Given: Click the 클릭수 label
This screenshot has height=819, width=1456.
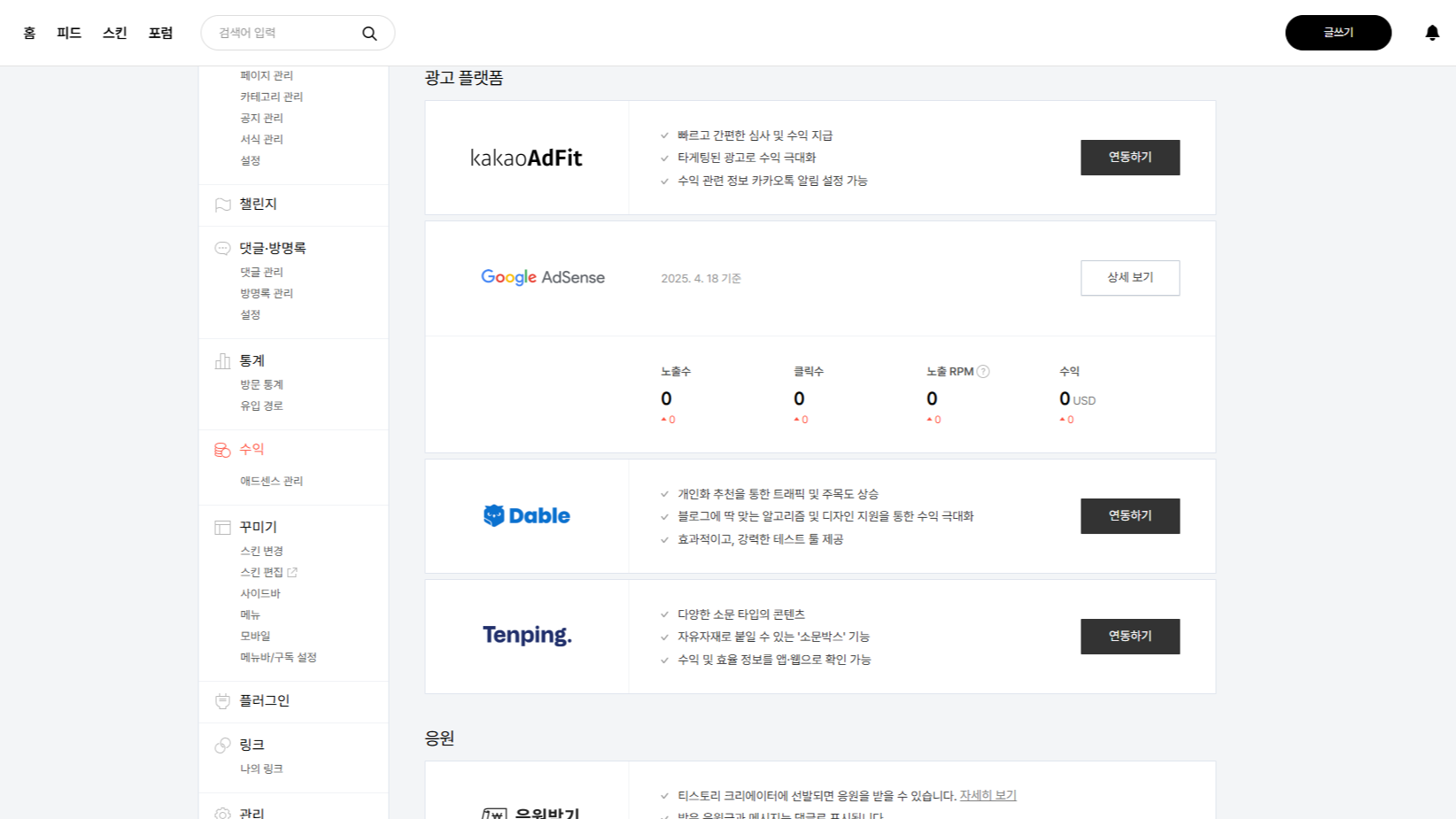Looking at the screenshot, I should tap(809, 372).
